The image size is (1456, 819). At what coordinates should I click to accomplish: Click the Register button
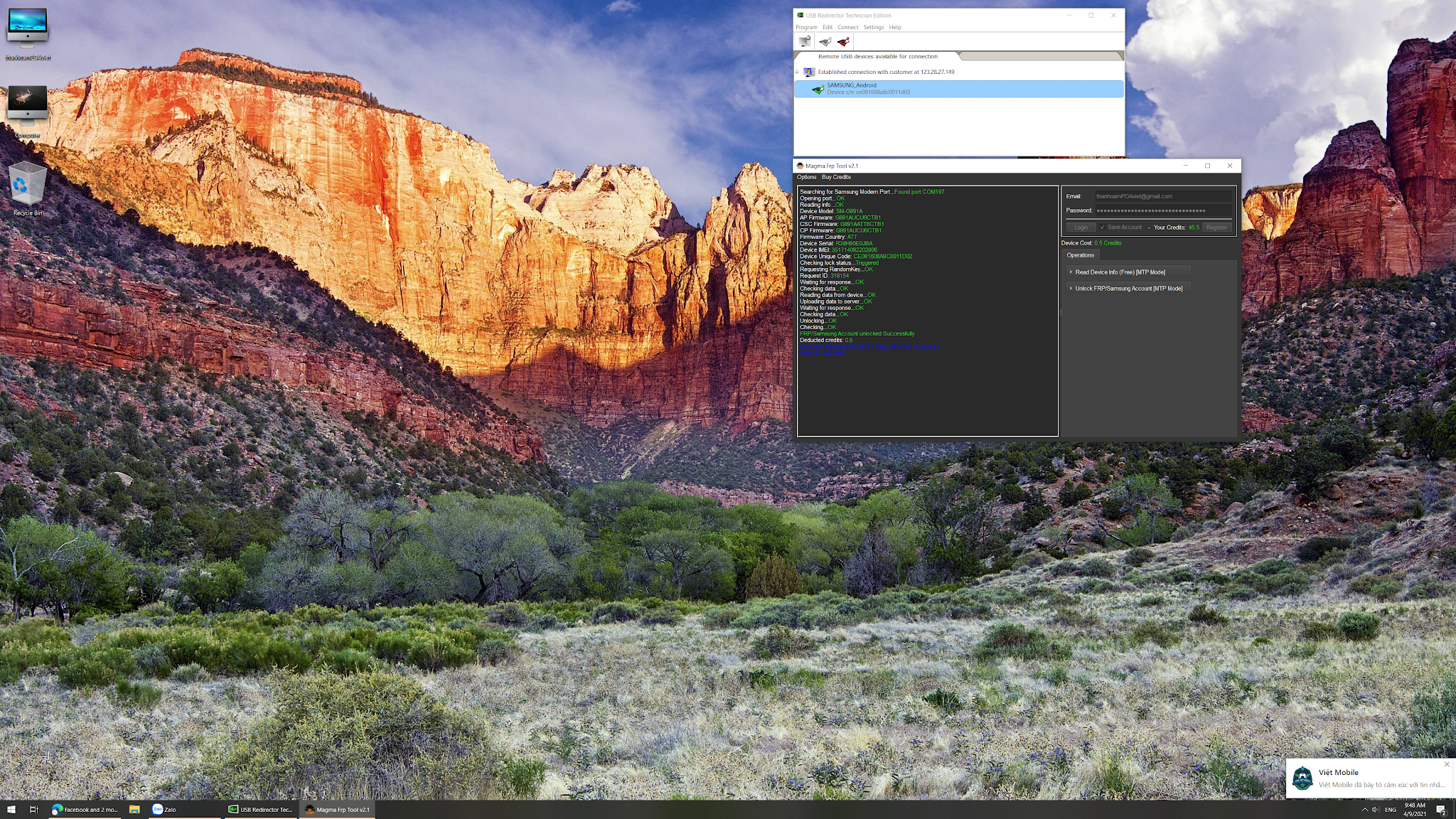[1216, 227]
